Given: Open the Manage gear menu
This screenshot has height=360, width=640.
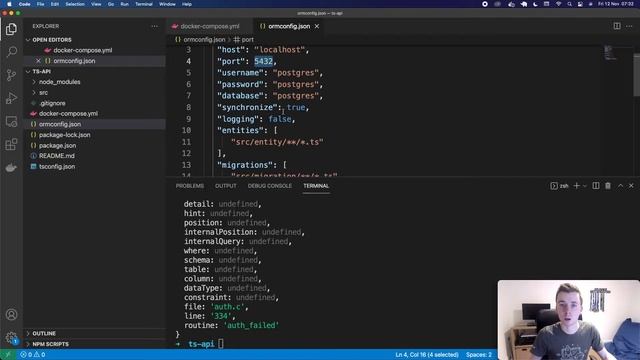Looking at the screenshot, I should coord(11,337).
